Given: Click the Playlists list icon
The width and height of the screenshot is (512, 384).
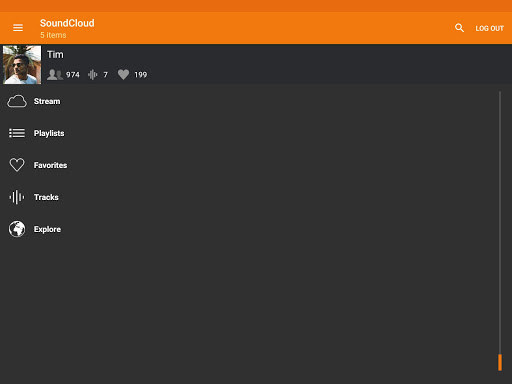Looking at the screenshot, I should (x=17, y=133).
